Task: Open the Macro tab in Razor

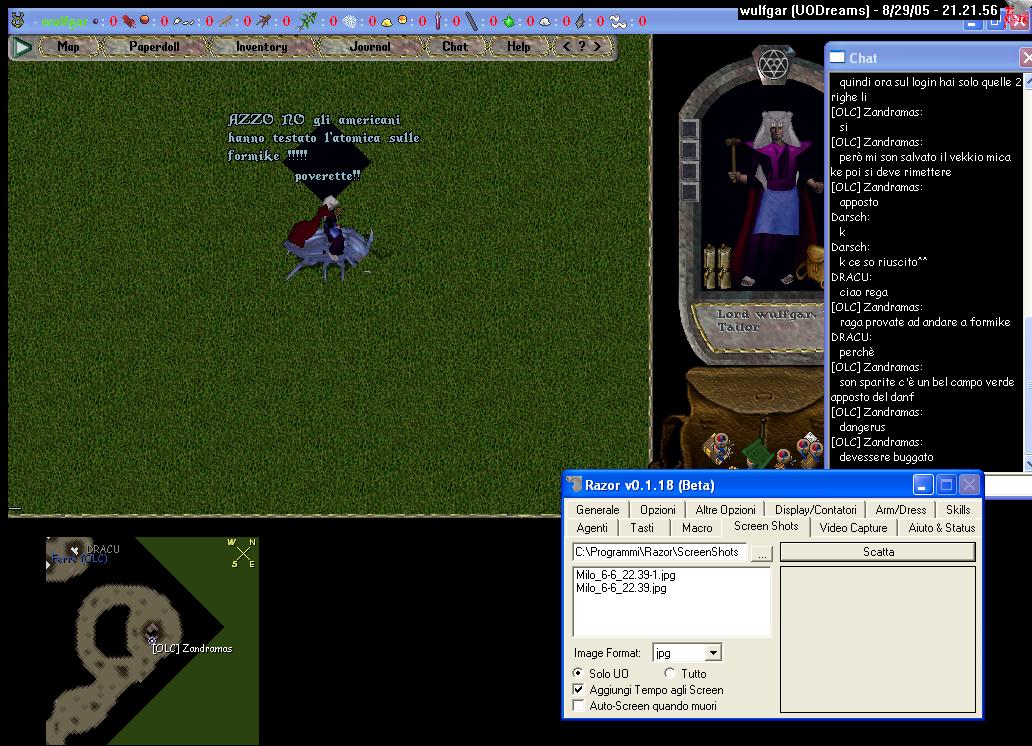Action: 697,527
